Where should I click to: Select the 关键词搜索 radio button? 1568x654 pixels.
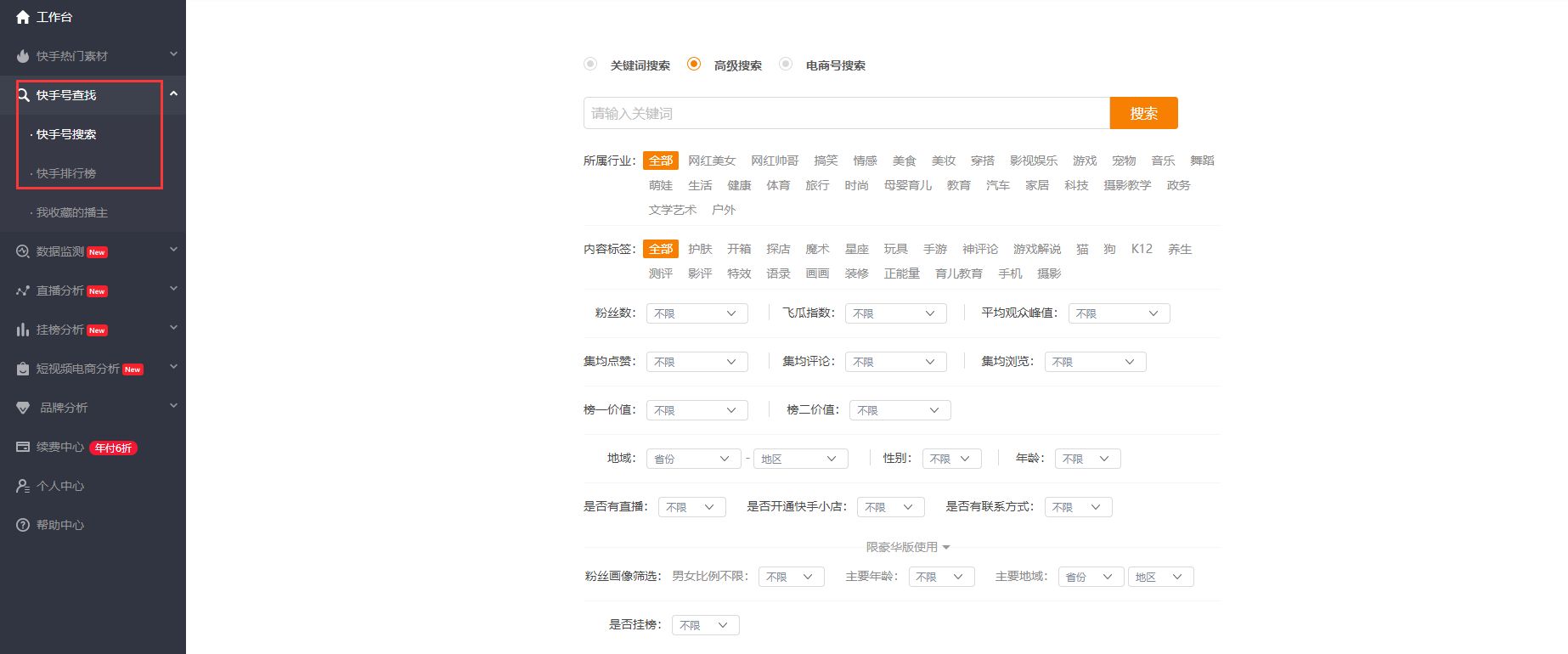590,64
